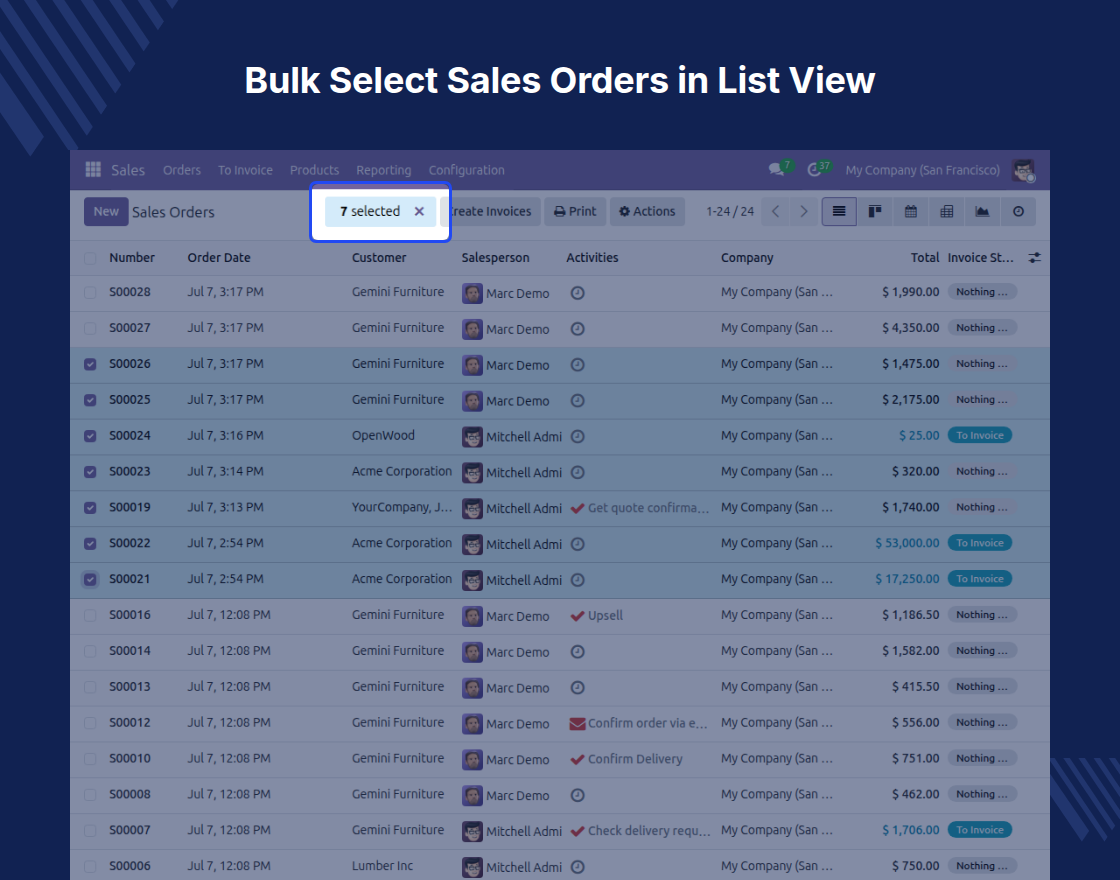Uncheck the checkbox for order S00021

(90, 579)
